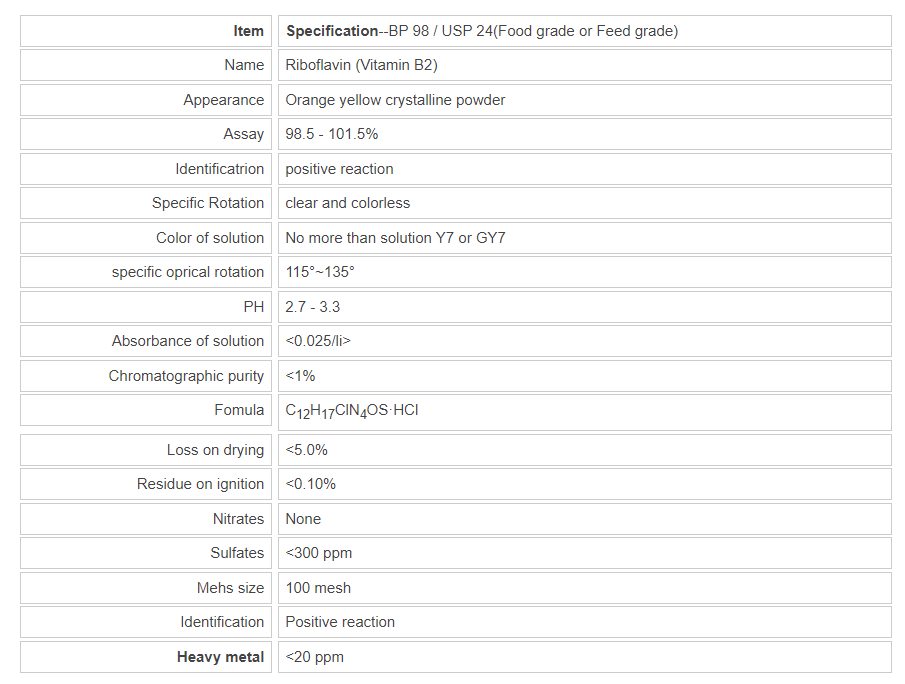This screenshot has height=684, width=905.
Task: Click the PH value "2.7 - 3.3"
Action: click(x=312, y=307)
